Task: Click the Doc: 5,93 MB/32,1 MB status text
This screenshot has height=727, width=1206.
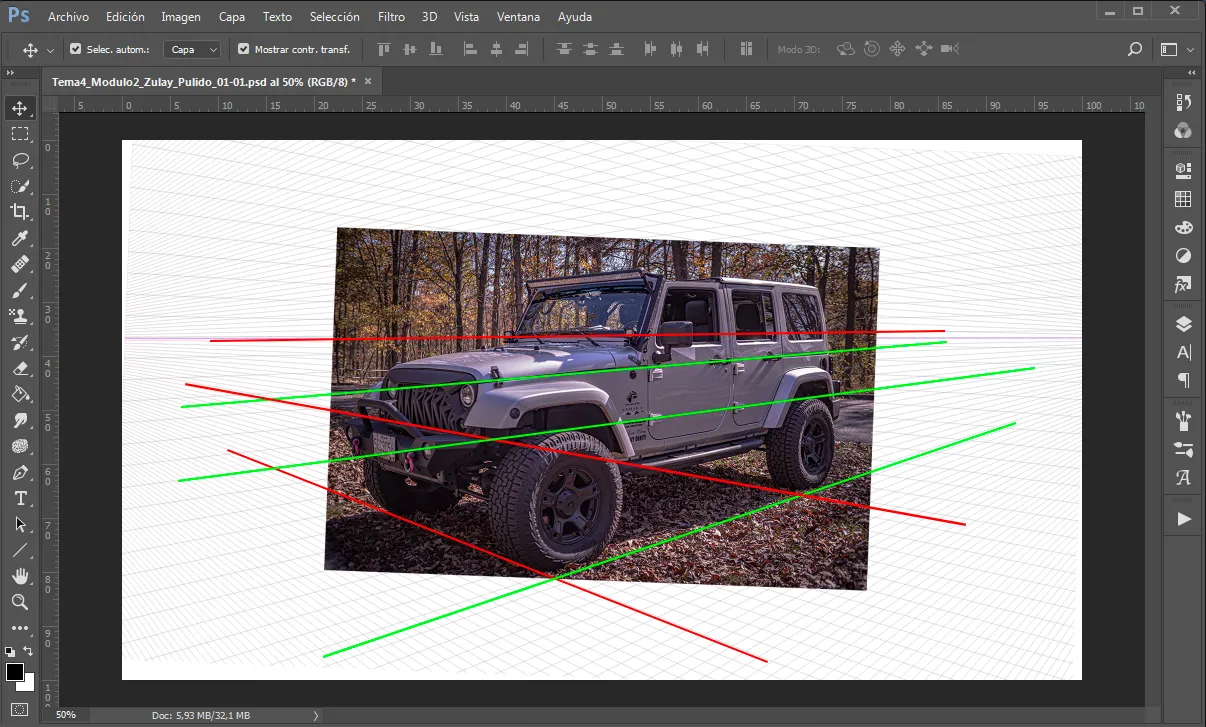Action: (x=201, y=715)
